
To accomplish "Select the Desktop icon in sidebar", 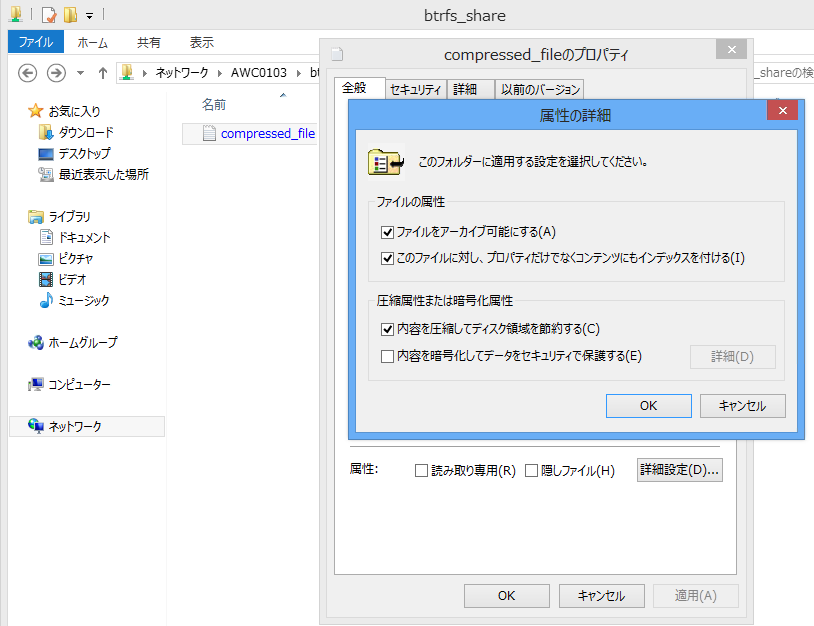I will click(45, 153).
